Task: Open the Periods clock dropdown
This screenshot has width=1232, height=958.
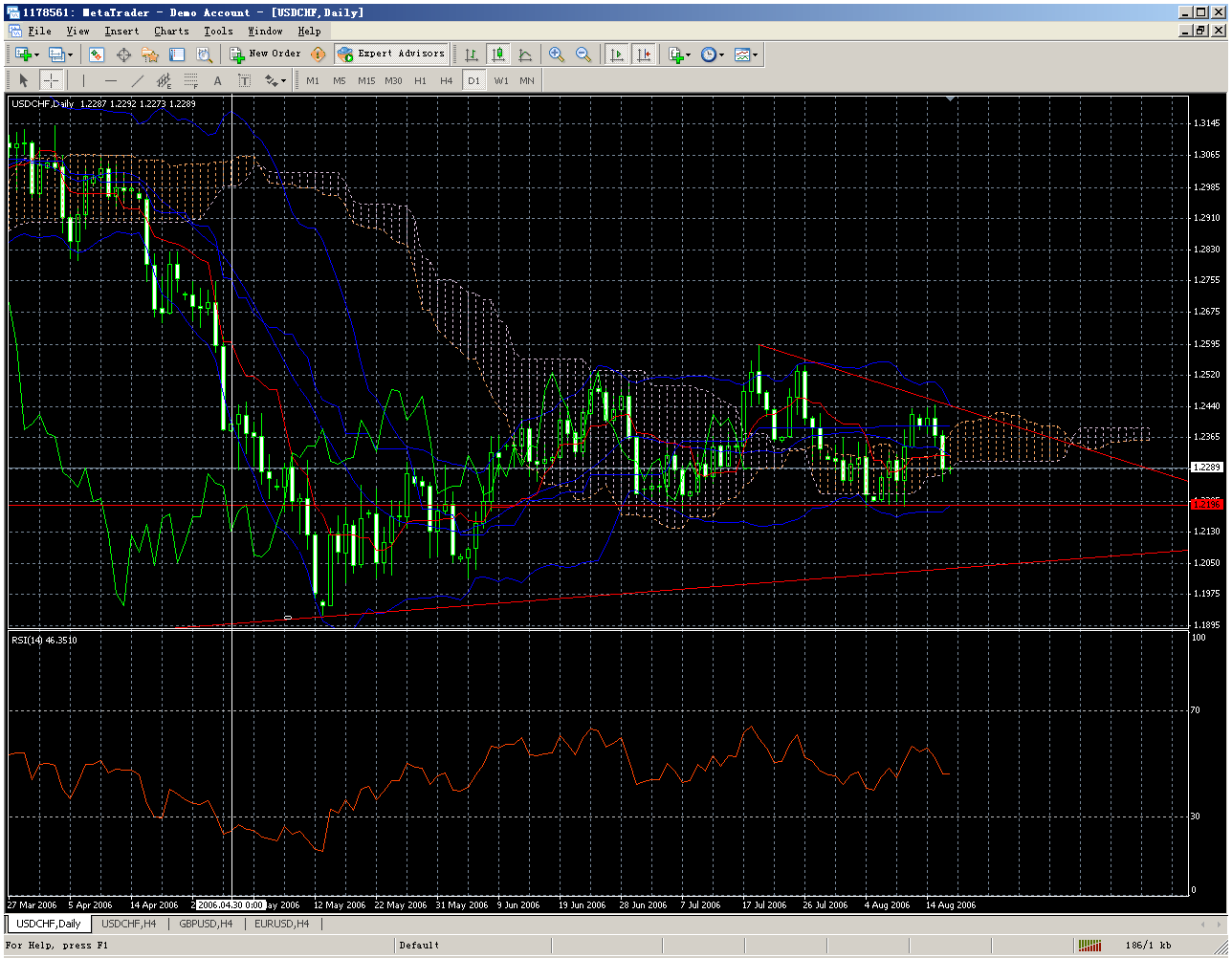Action: tap(712, 54)
